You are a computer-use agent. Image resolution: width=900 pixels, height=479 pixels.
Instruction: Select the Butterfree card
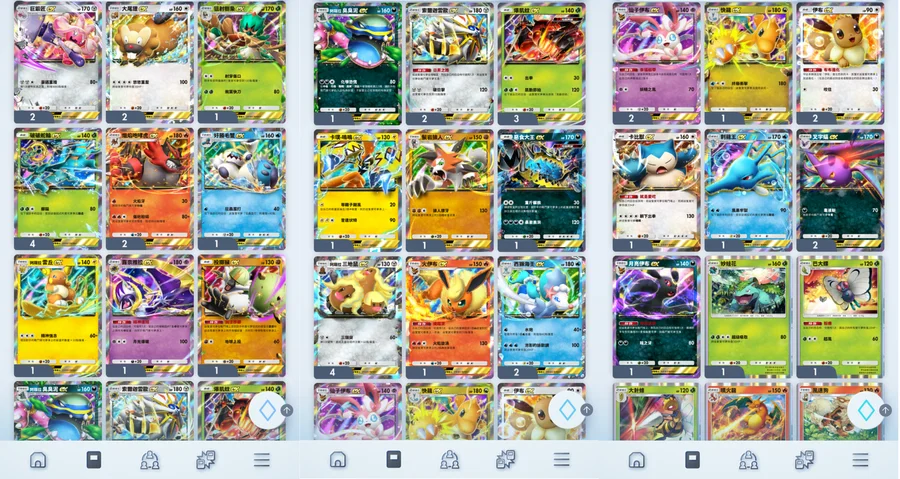click(x=840, y=317)
